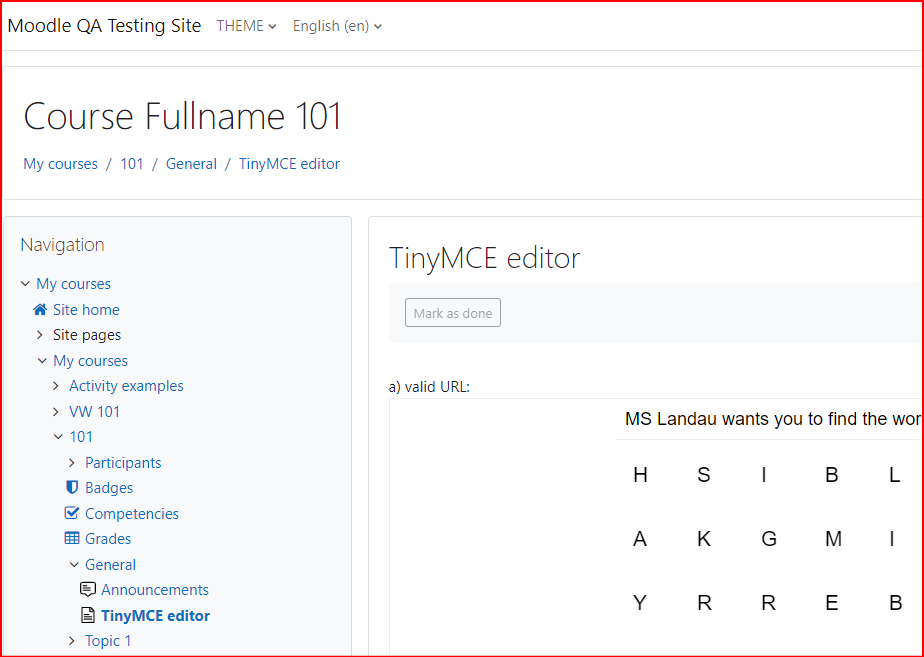The image size is (924, 657).
Task: Click the Course Fullname 101 heading
Action: point(183,116)
